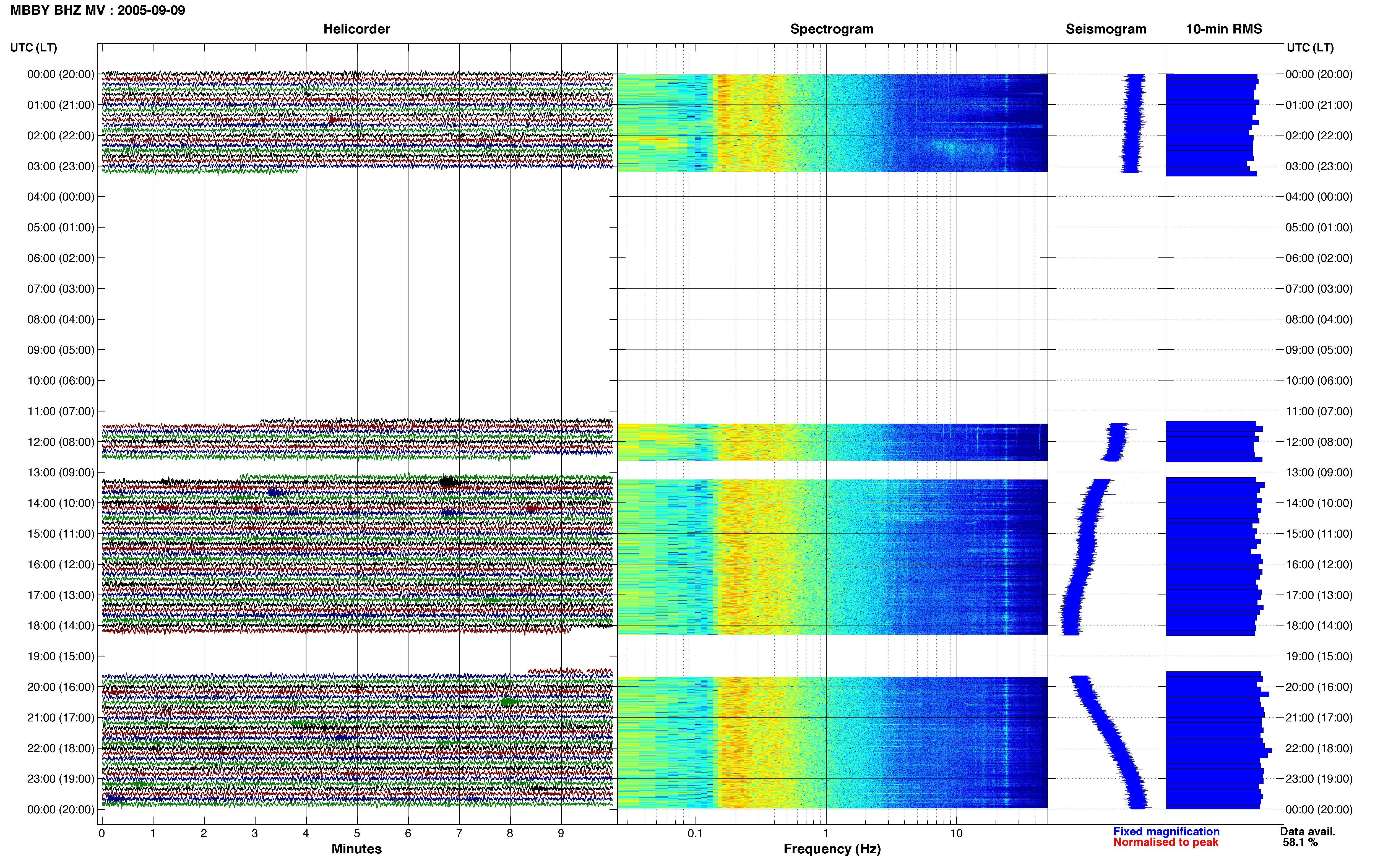
Task: Click left time label '08:00 (04:00)'
Action: [61, 319]
